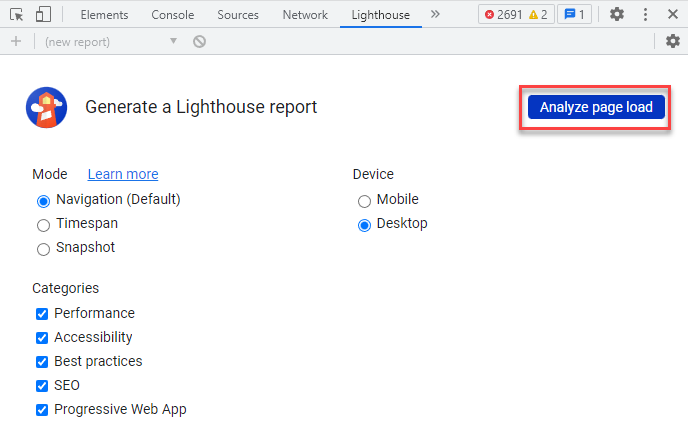Click the Analyze page load button
The image size is (688, 429).
[x=596, y=107]
